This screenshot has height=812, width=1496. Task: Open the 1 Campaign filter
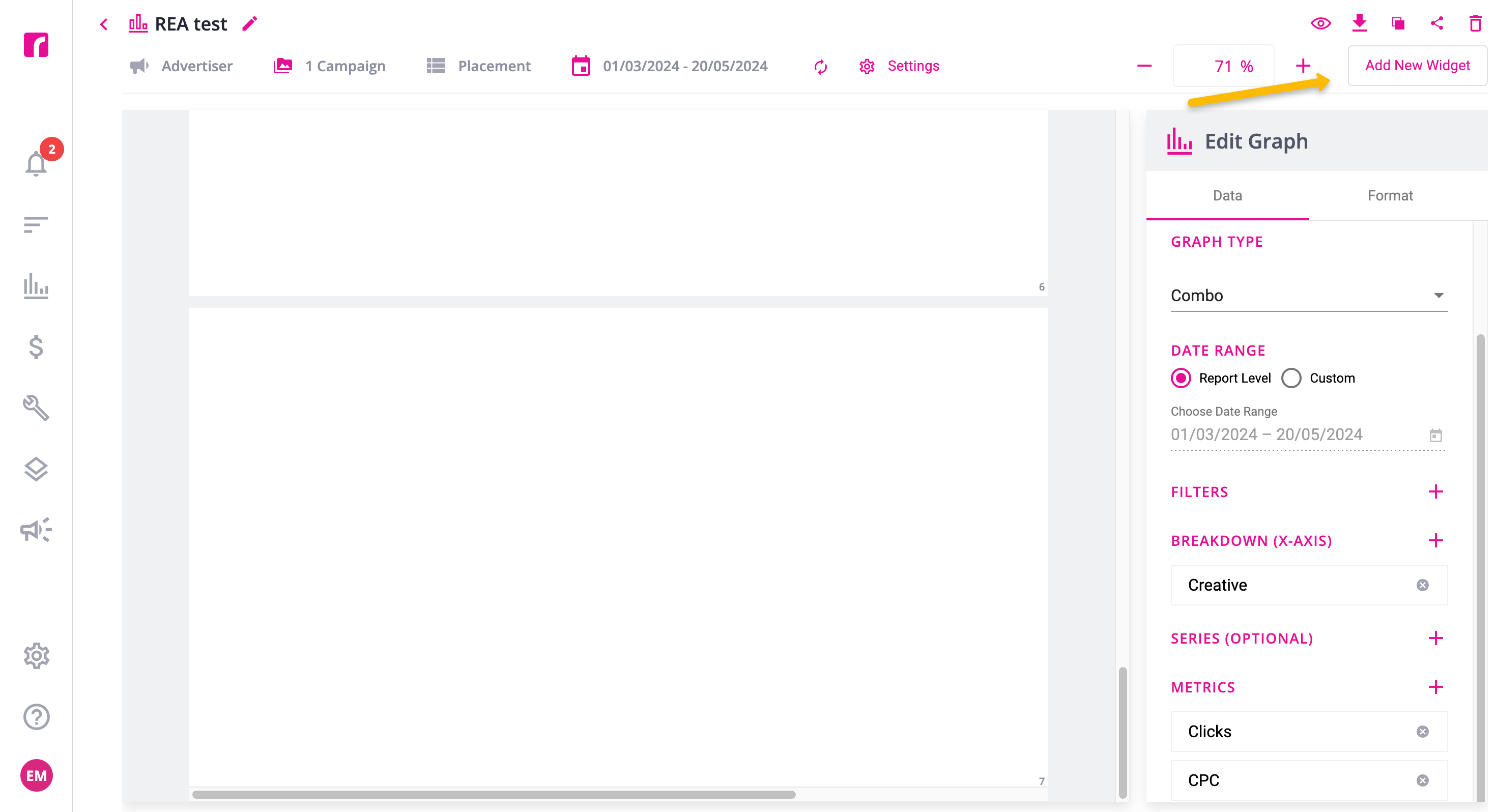click(x=329, y=66)
